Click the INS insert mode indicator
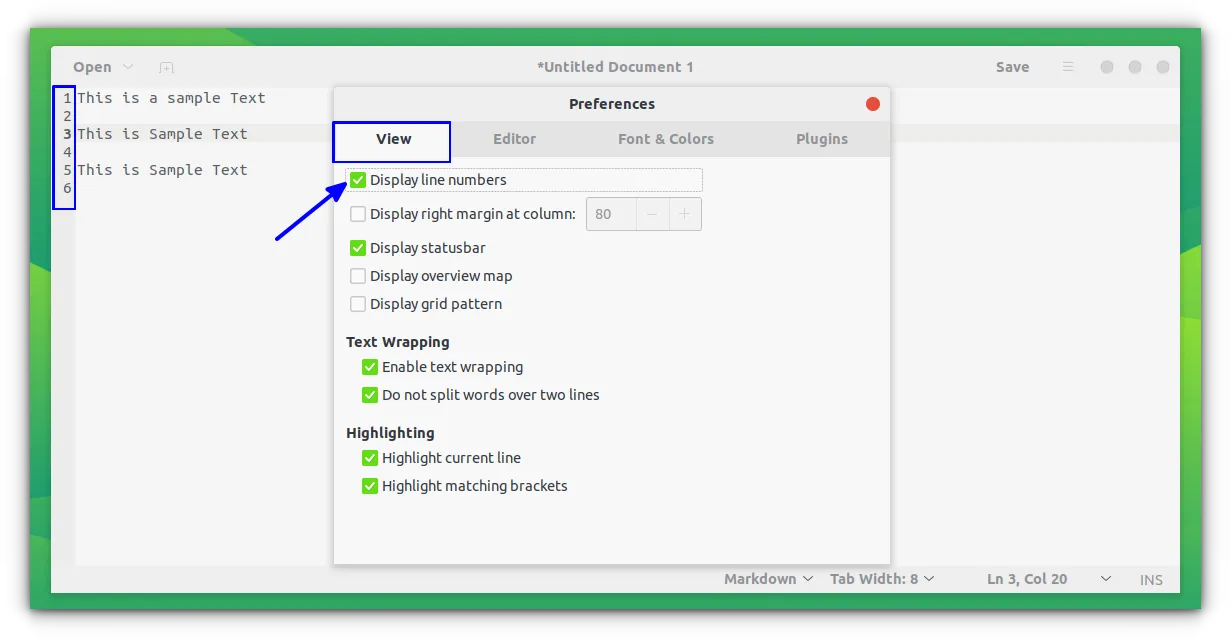 pos(1151,580)
